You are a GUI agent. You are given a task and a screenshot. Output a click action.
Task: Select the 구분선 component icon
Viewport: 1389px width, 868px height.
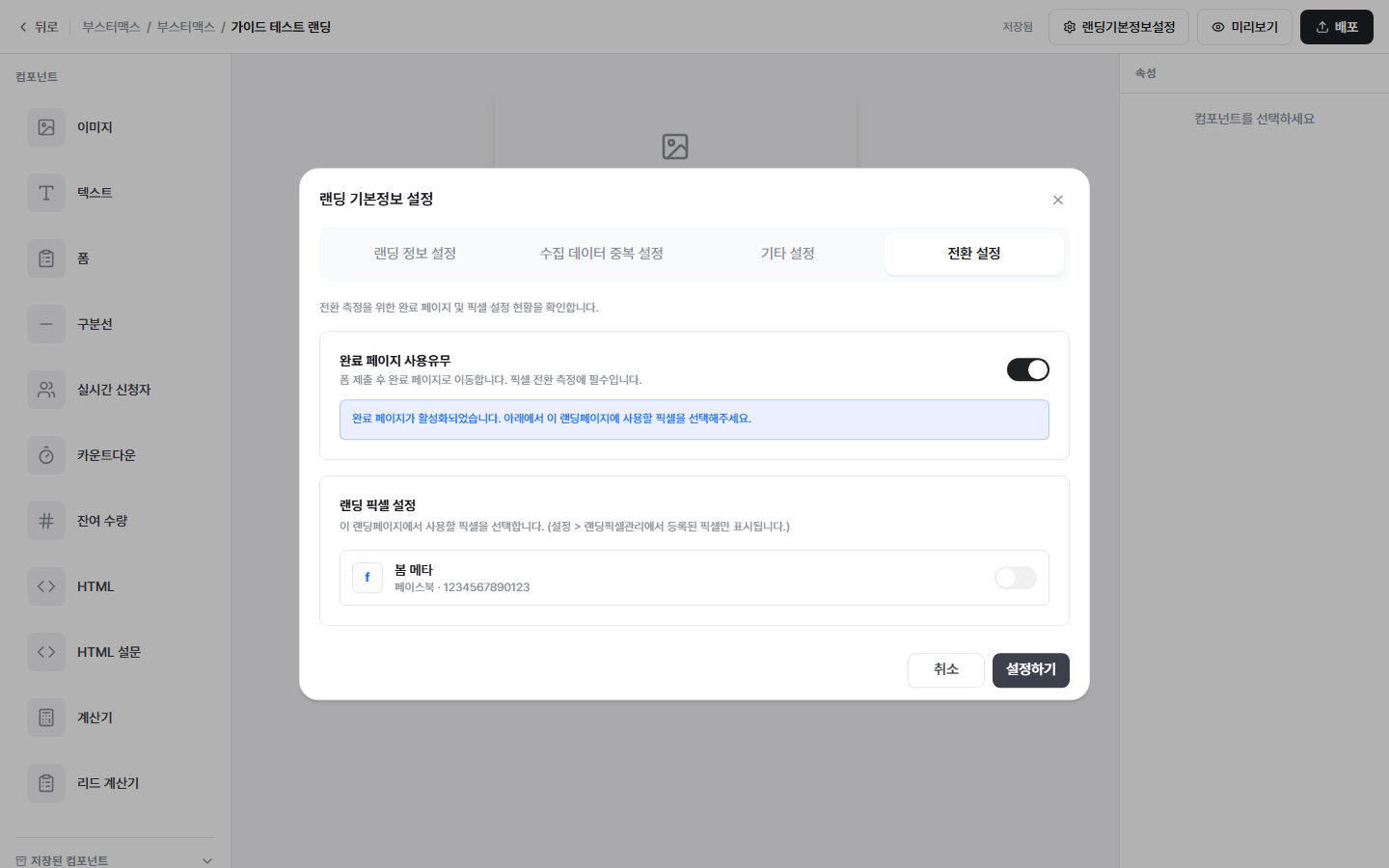pos(46,324)
